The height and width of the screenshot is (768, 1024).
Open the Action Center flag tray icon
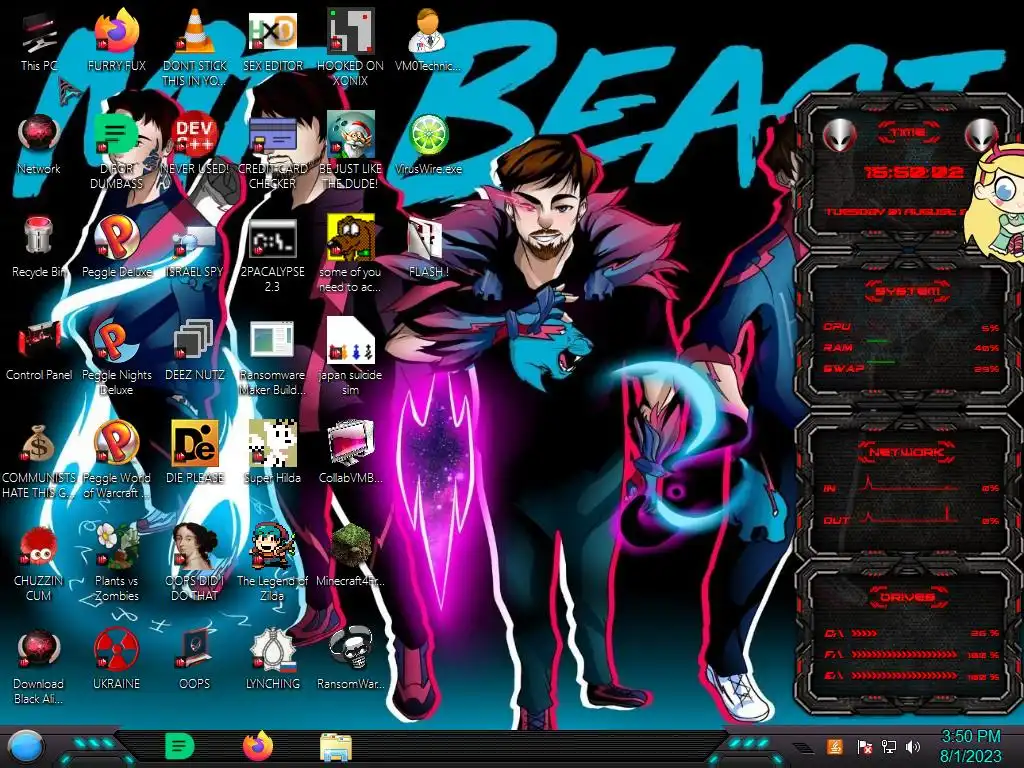(x=865, y=746)
